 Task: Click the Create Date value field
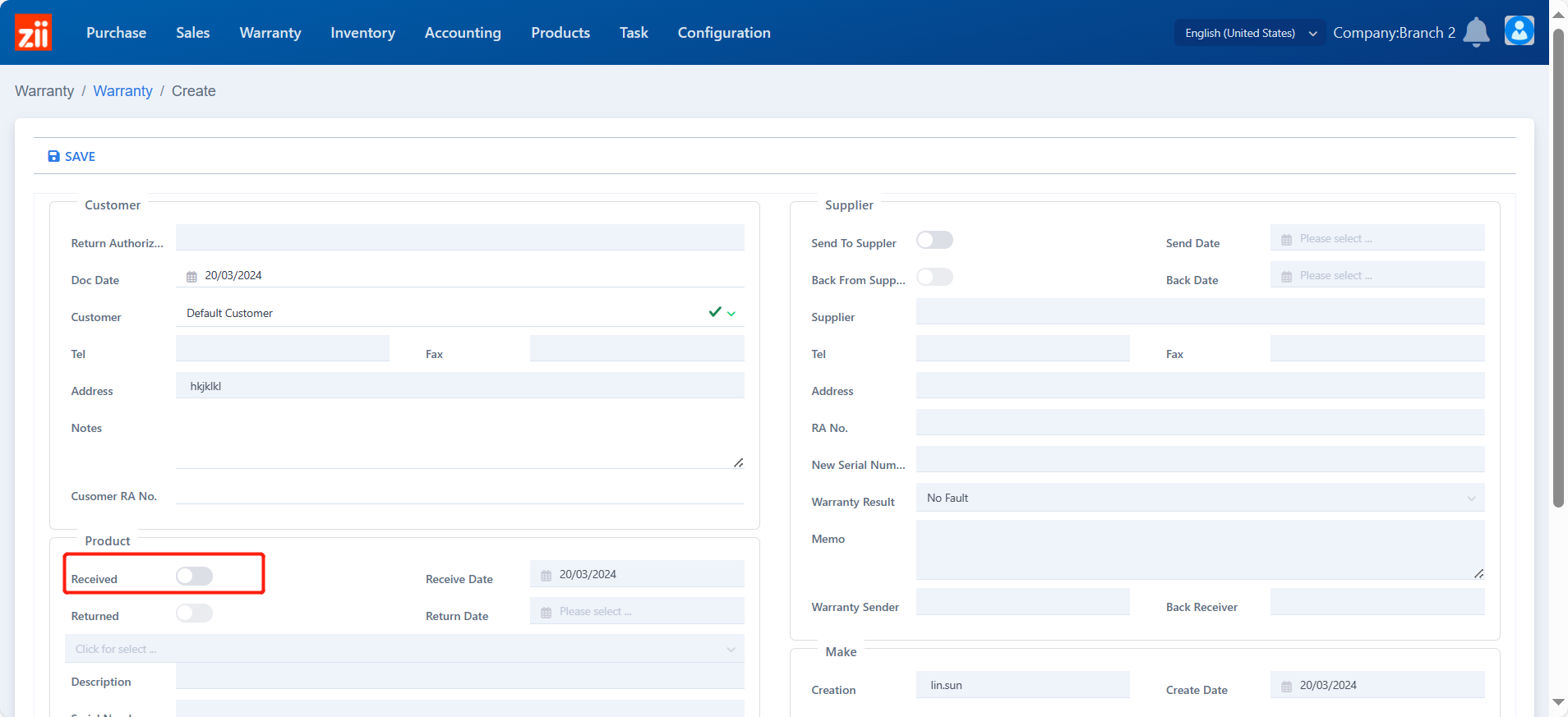coord(1377,685)
